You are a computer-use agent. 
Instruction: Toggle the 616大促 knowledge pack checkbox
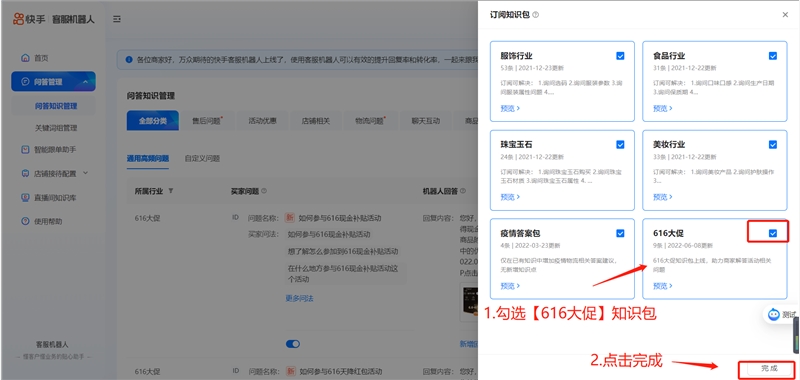point(772,233)
